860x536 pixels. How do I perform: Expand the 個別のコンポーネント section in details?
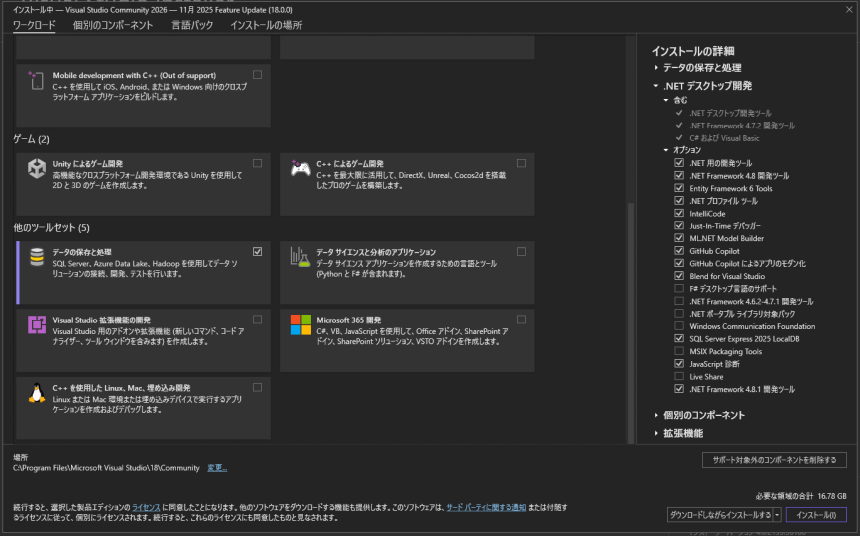coord(657,415)
